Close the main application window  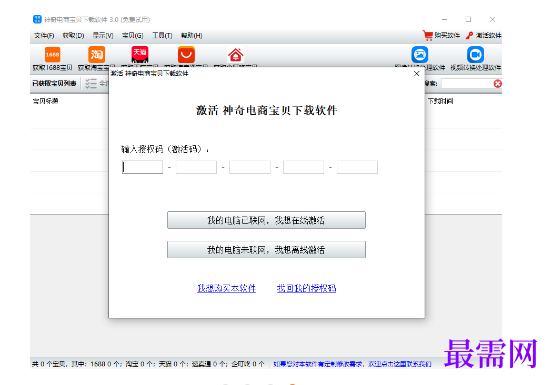point(492,19)
